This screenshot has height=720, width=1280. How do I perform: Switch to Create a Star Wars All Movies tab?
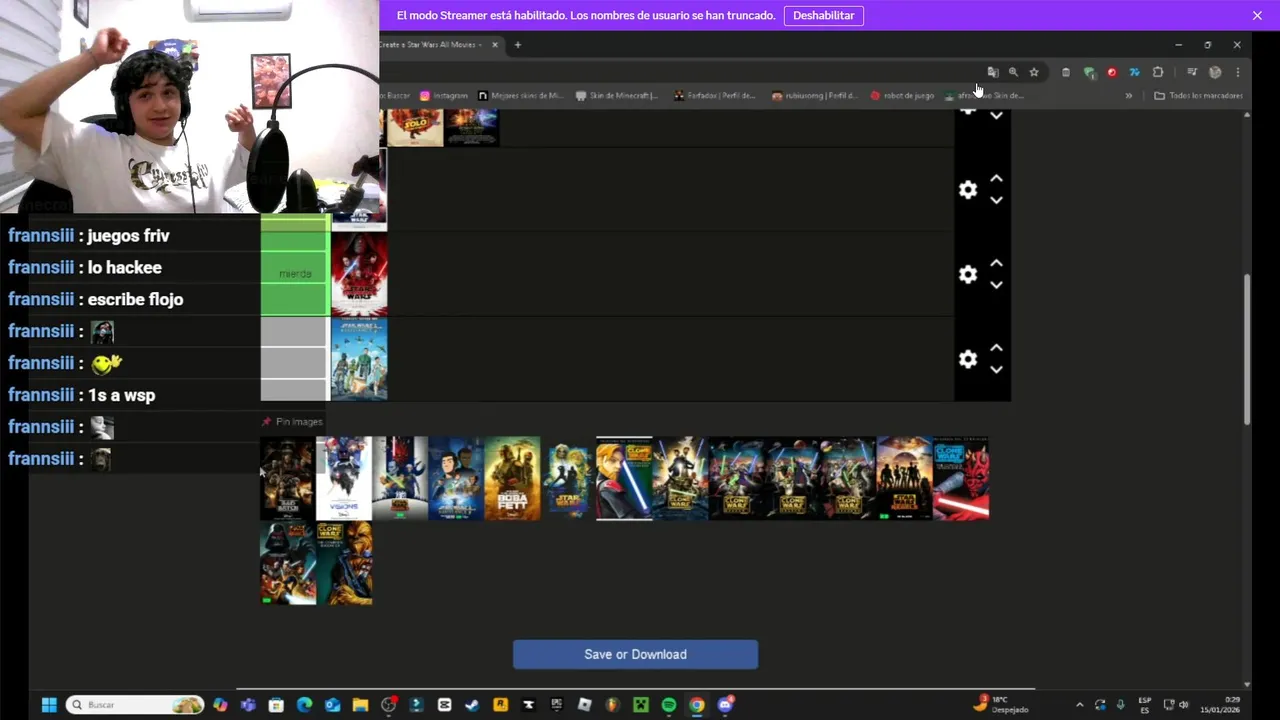pos(432,45)
